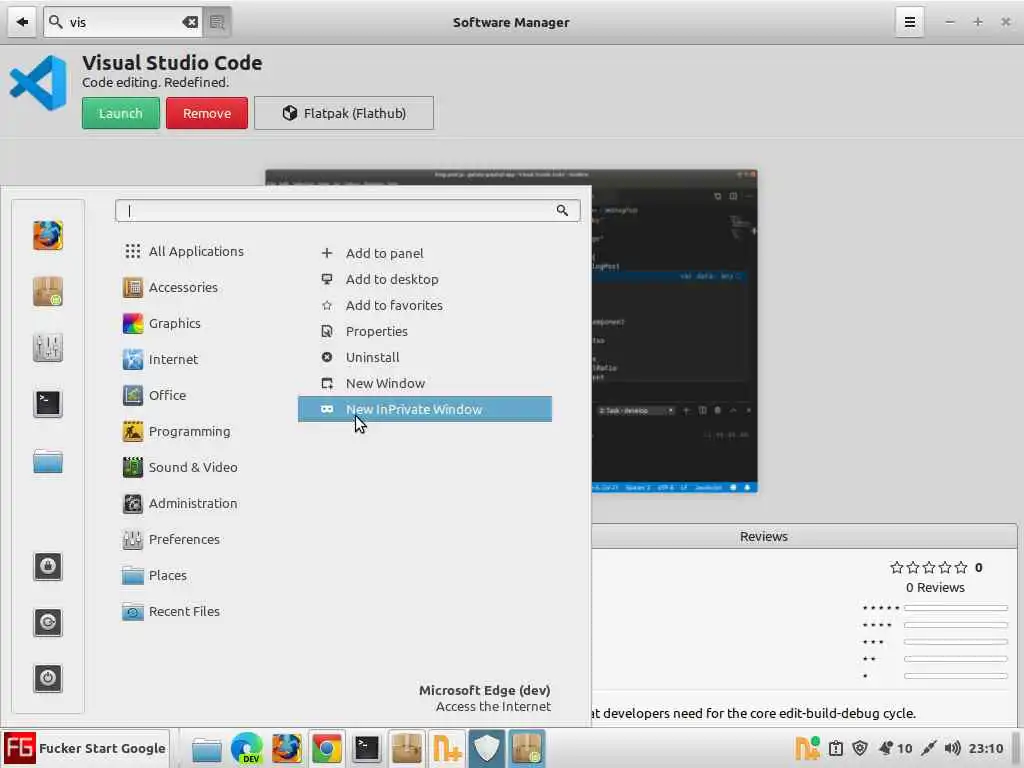Click the application menu search box
This screenshot has width=1024, height=768.
347,210
